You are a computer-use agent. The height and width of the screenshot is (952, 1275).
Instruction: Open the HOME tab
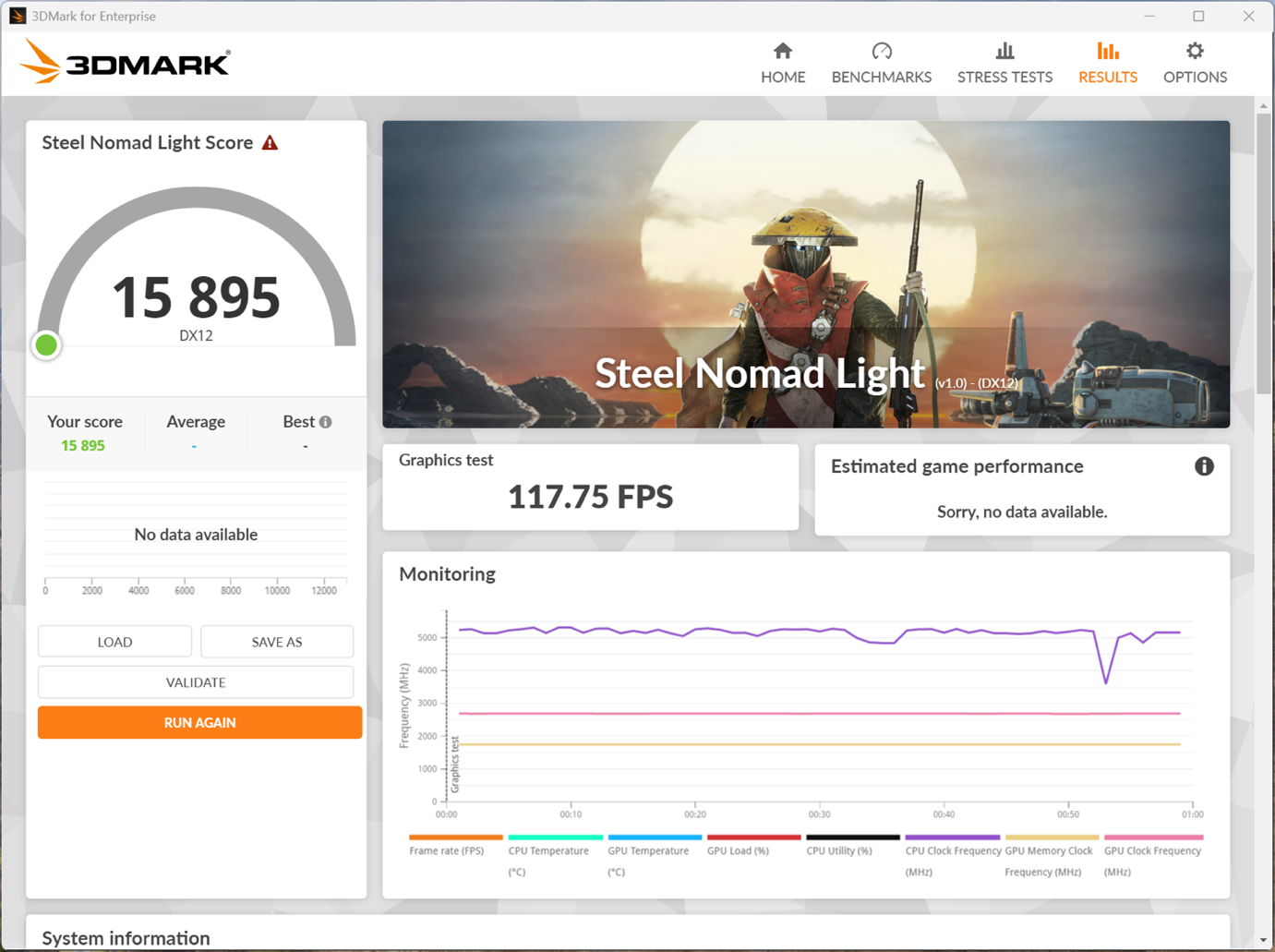783,64
